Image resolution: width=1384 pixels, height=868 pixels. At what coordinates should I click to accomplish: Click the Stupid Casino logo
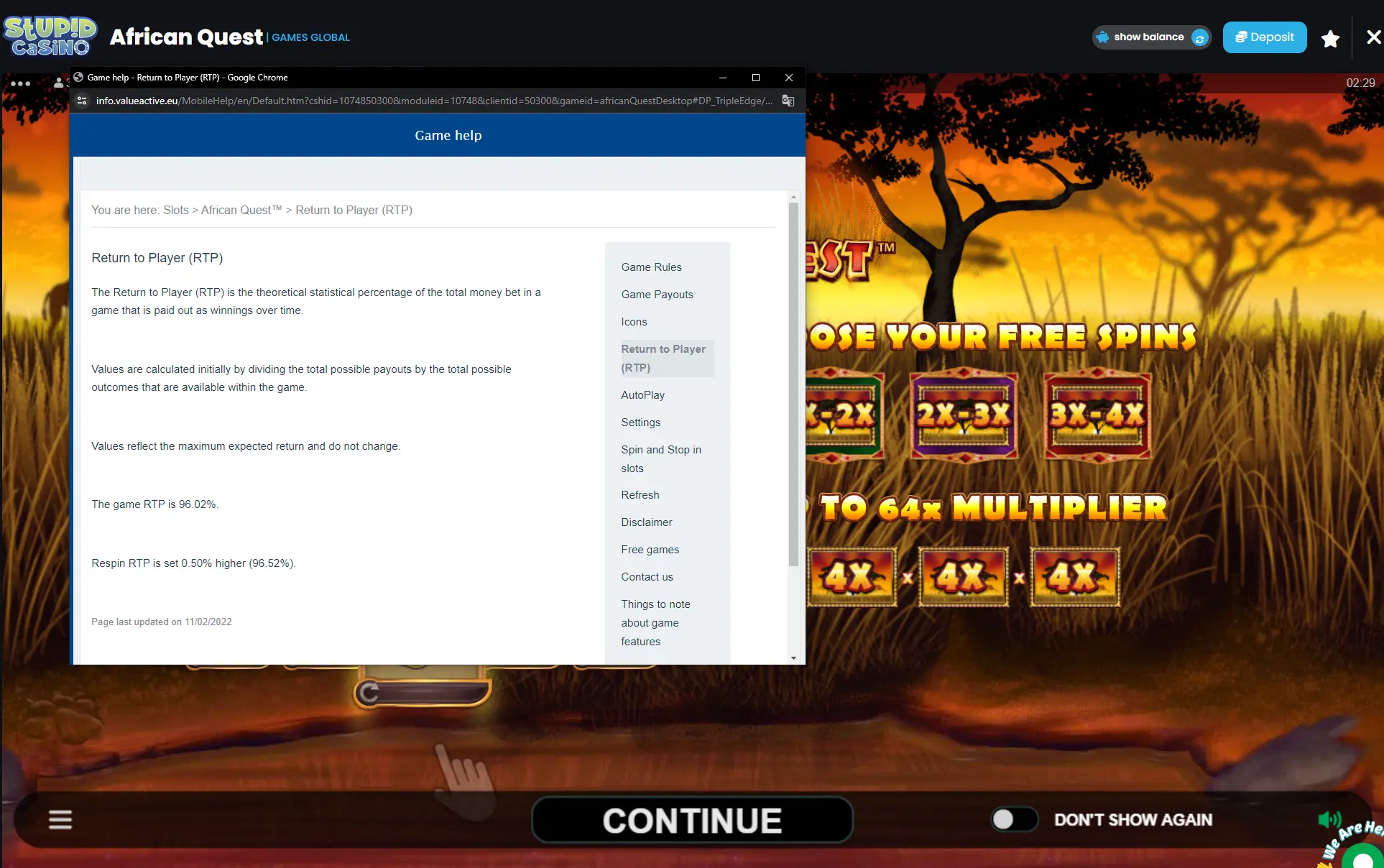pos(50,36)
